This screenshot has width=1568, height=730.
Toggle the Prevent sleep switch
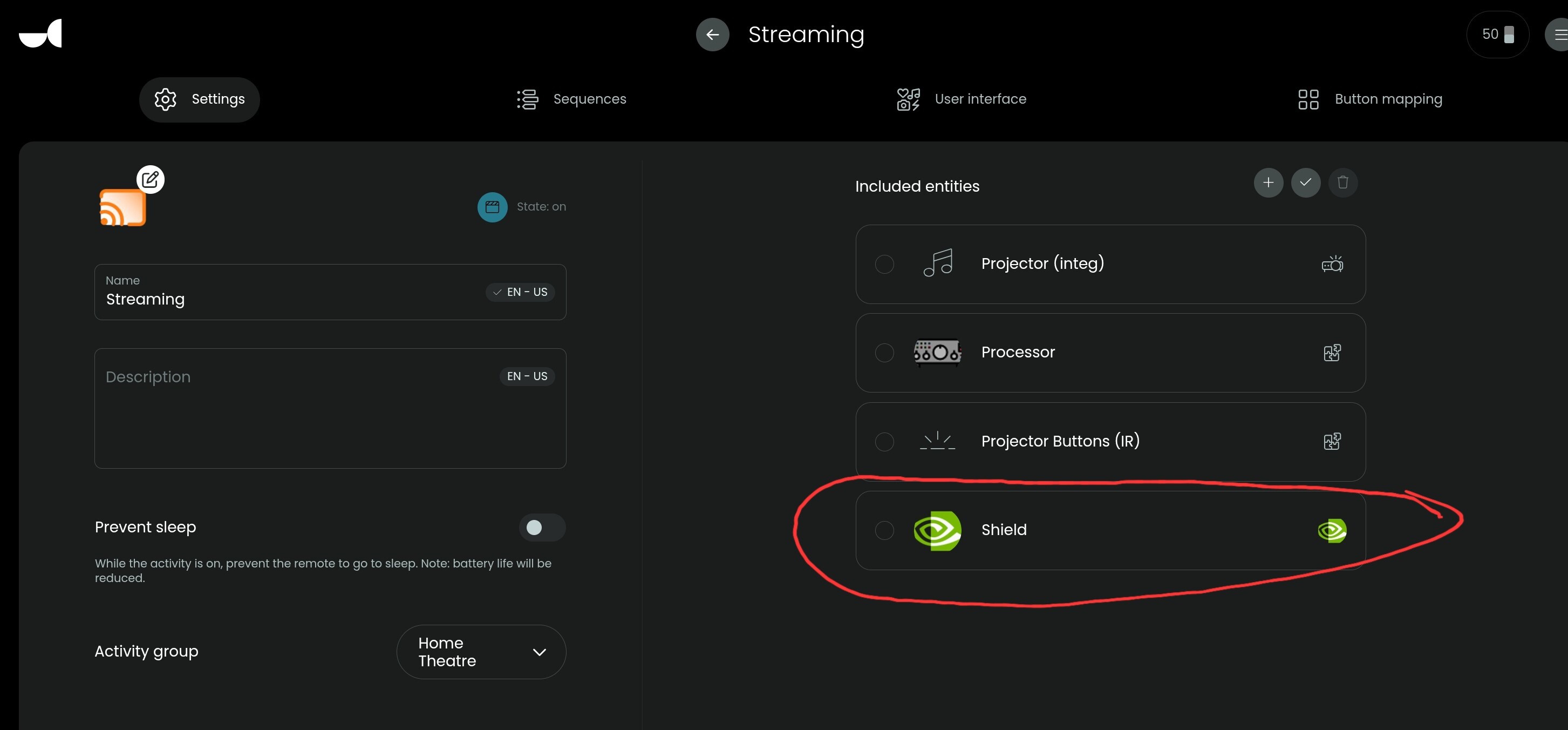[542, 527]
